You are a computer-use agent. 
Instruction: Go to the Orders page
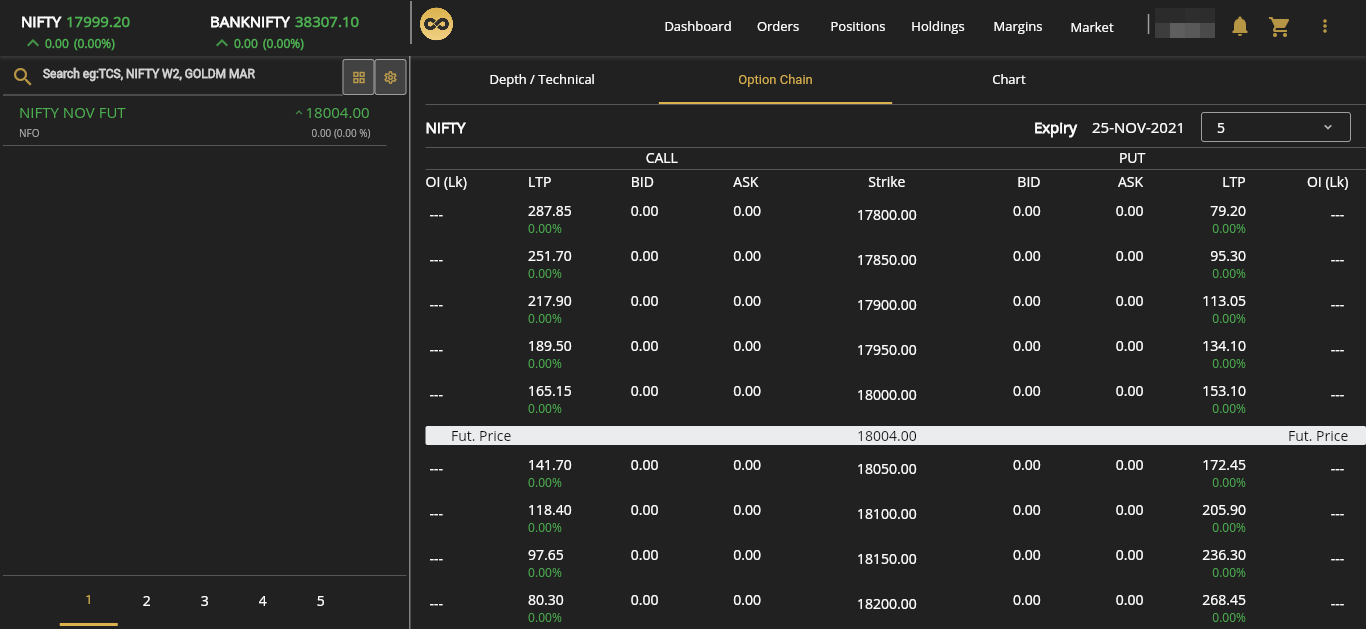point(778,27)
